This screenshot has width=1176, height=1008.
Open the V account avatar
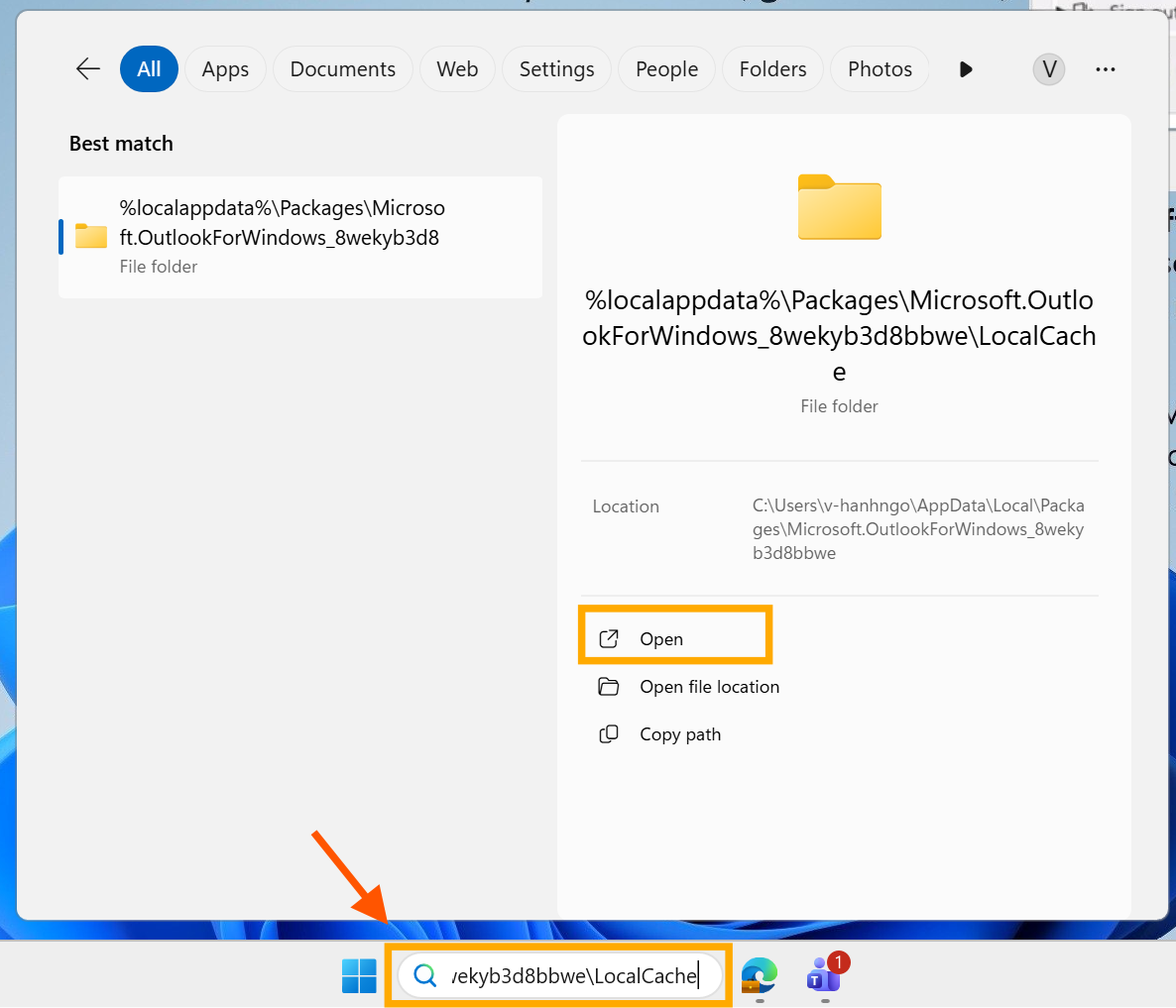(1048, 69)
